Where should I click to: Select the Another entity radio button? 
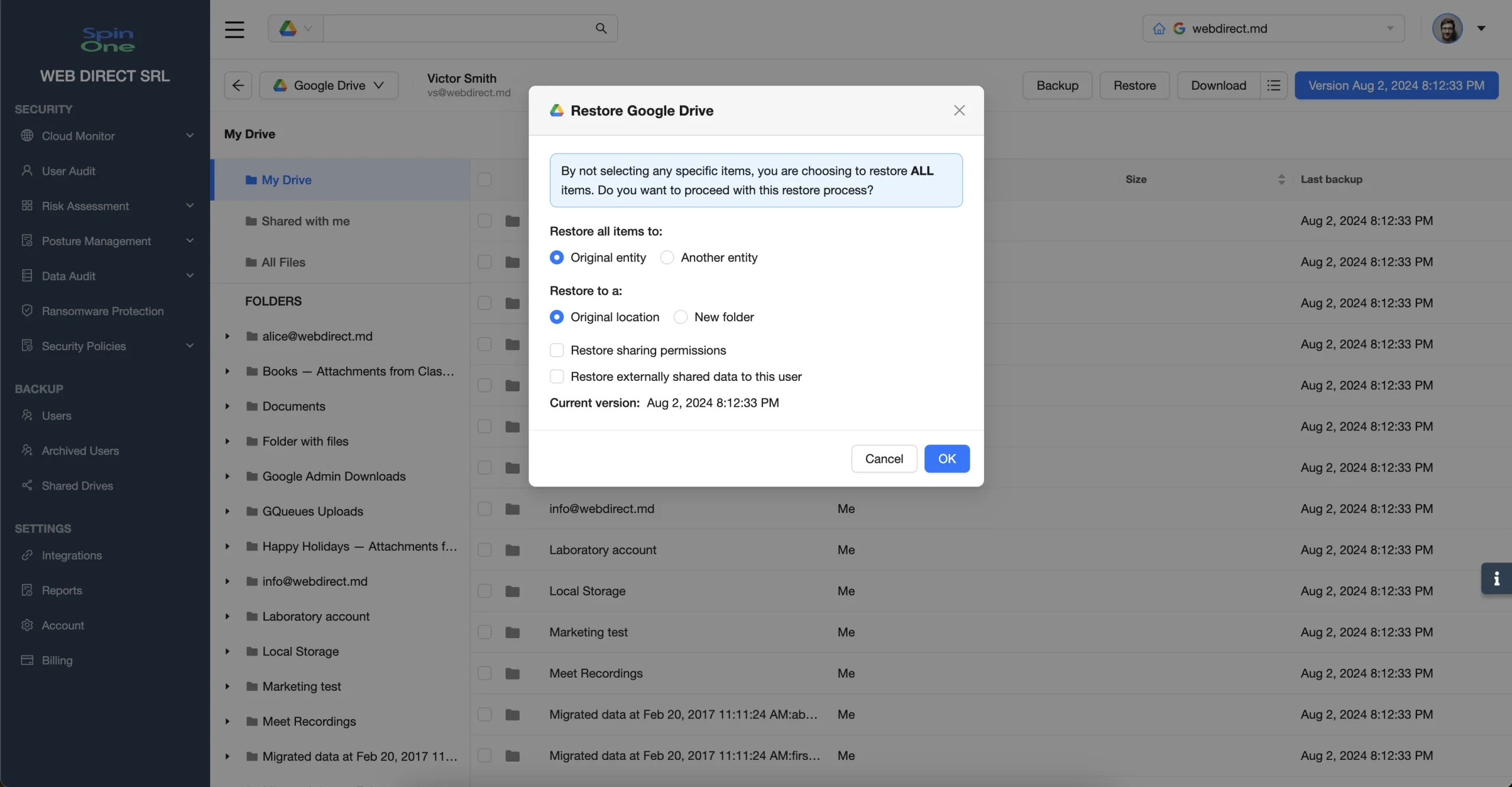(x=667, y=257)
